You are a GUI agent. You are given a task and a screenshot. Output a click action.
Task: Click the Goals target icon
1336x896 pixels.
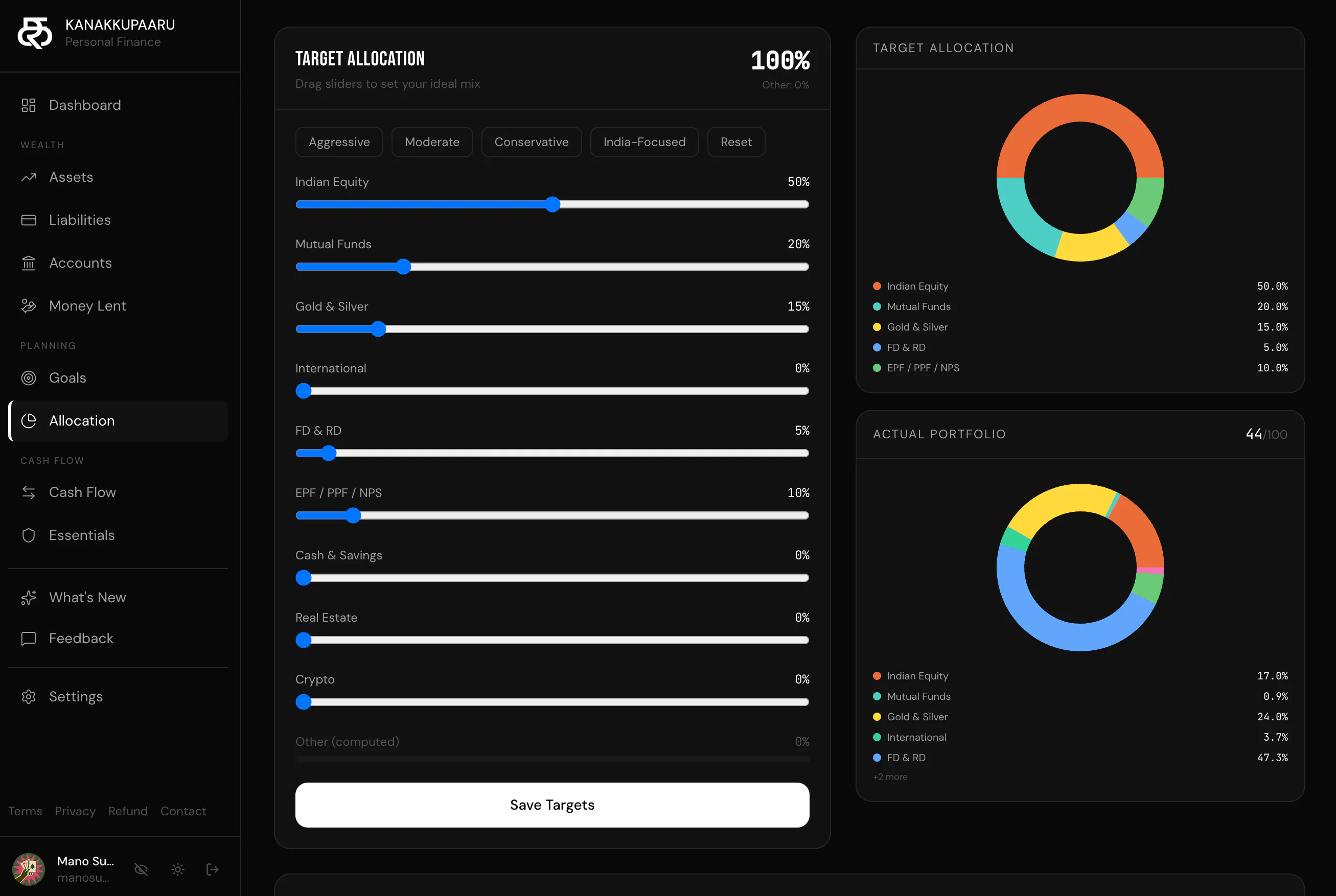tap(29, 378)
